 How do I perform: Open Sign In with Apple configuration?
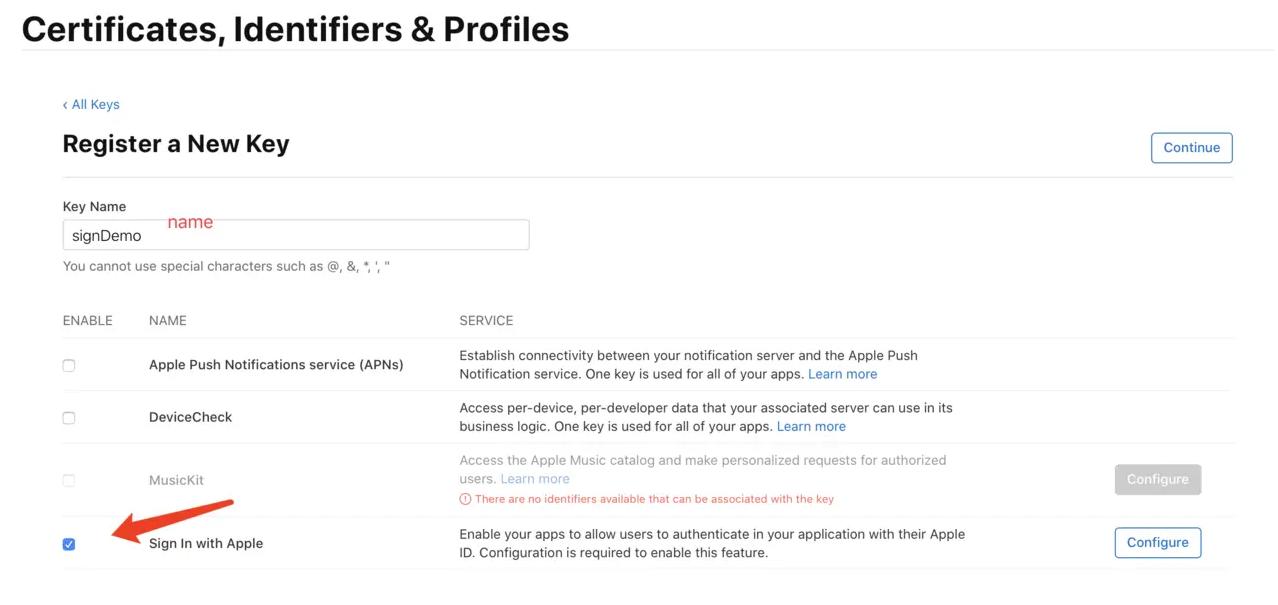click(x=1157, y=542)
